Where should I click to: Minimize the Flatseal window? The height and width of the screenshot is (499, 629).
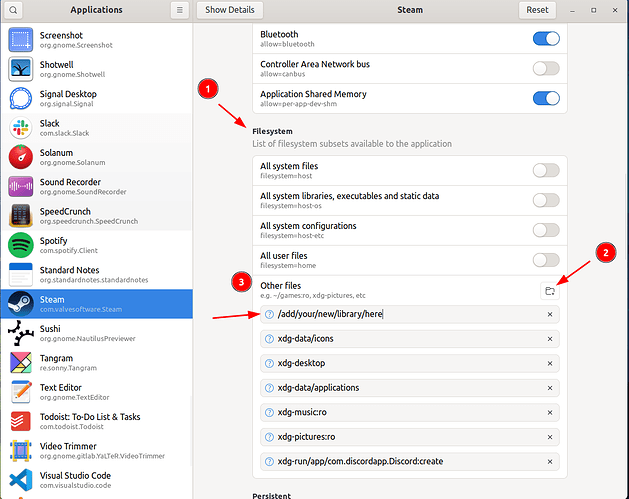pos(572,10)
